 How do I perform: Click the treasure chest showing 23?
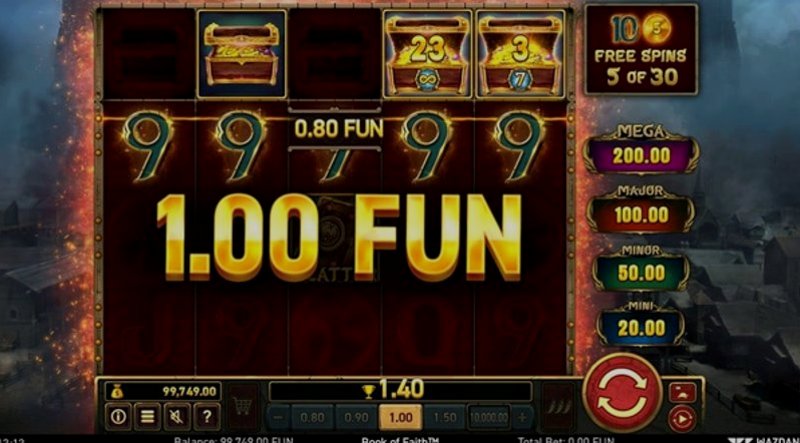pos(428,54)
